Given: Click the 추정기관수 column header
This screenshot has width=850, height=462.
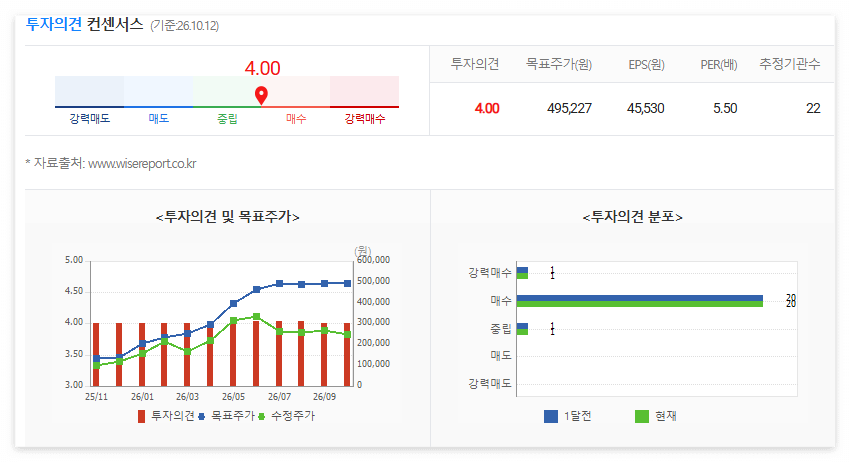Looking at the screenshot, I should coord(789,64).
